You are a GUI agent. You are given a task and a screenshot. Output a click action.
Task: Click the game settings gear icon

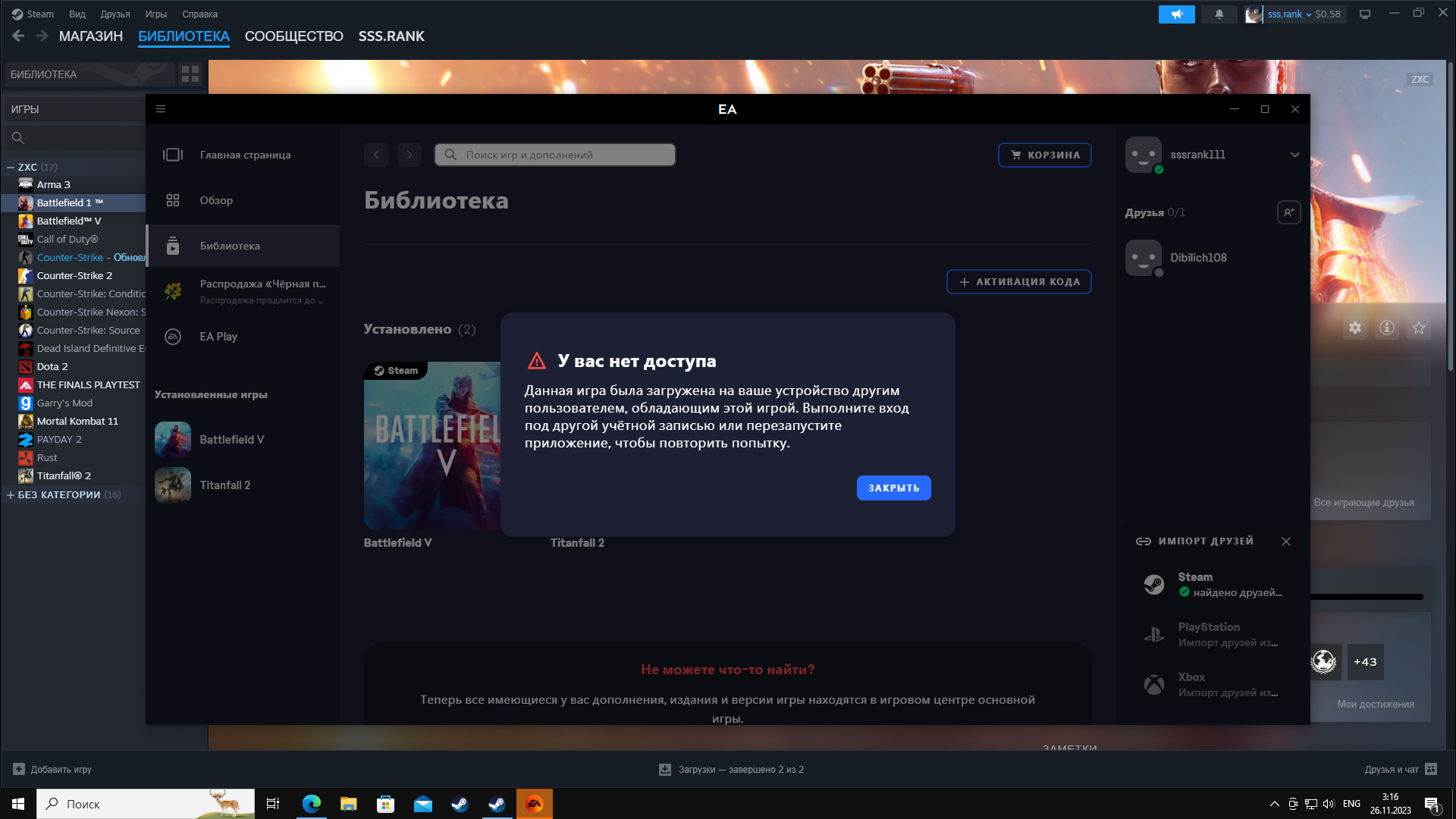(1355, 328)
